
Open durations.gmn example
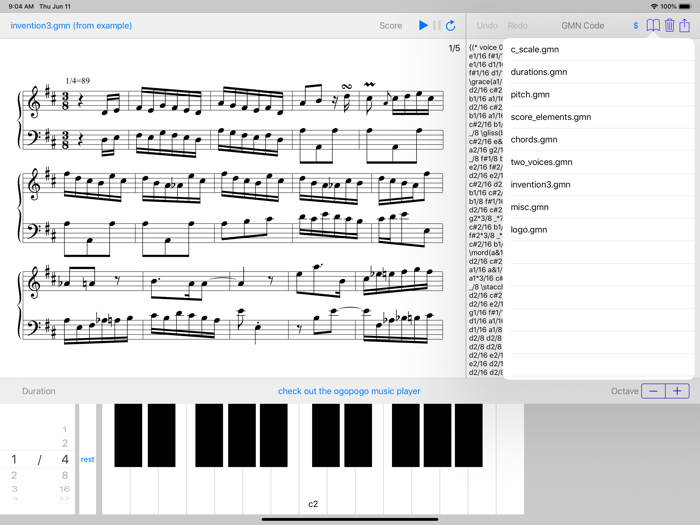click(x=598, y=72)
